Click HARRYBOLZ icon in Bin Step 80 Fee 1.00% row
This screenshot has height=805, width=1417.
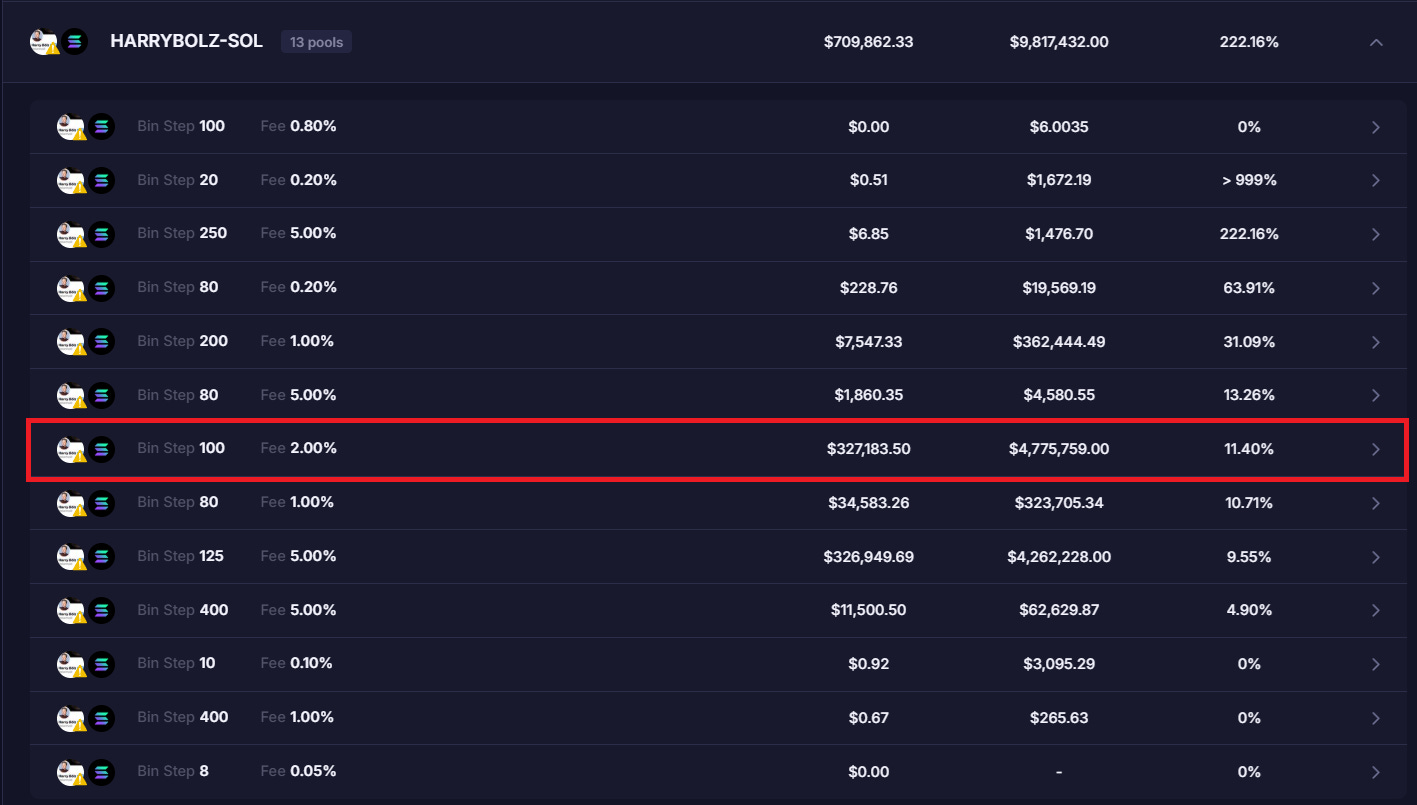click(70, 503)
